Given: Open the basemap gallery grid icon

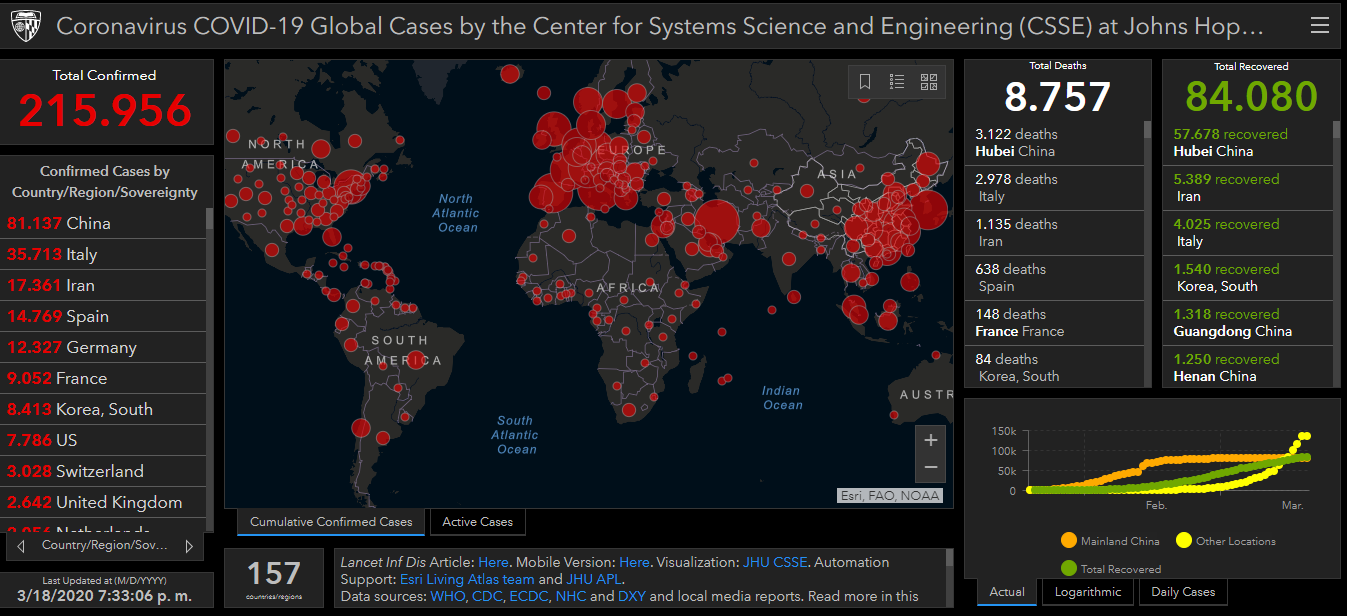Looking at the screenshot, I should [929, 82].
